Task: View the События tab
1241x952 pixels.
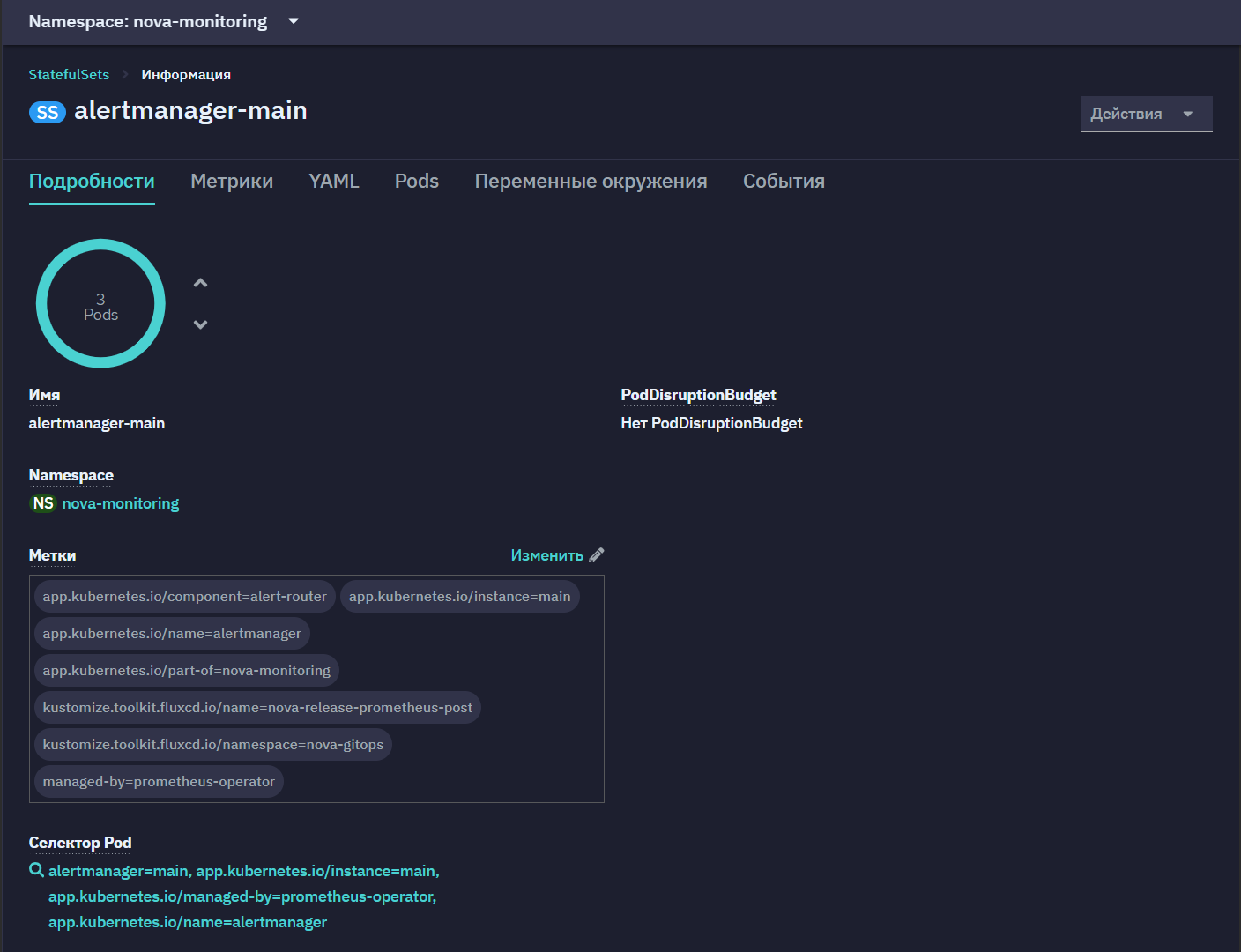Action: pos(784,182)
